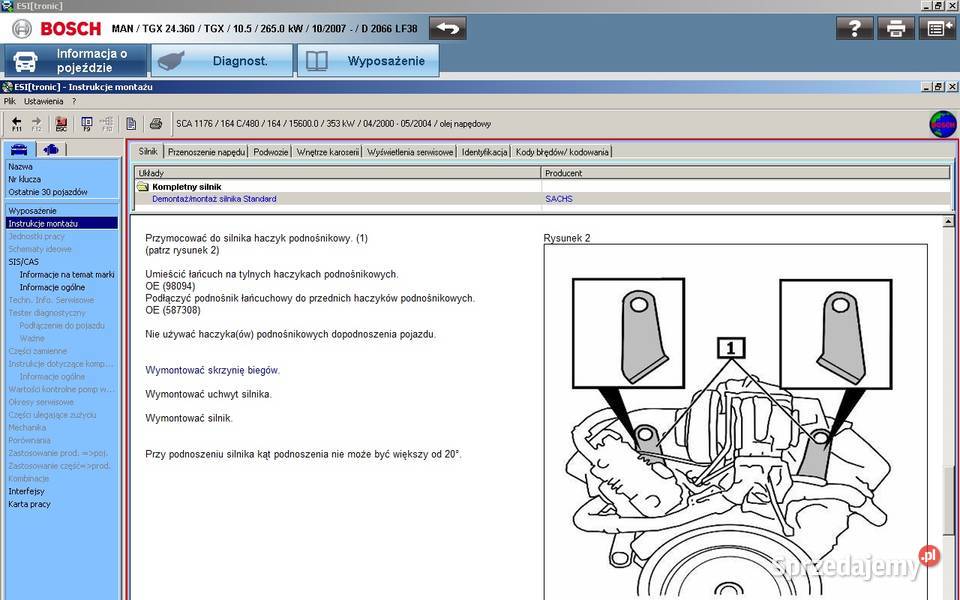The width and height of the screenshot is (960, 600).
Task: Switch to the Silnik tab
Action: 148,151
